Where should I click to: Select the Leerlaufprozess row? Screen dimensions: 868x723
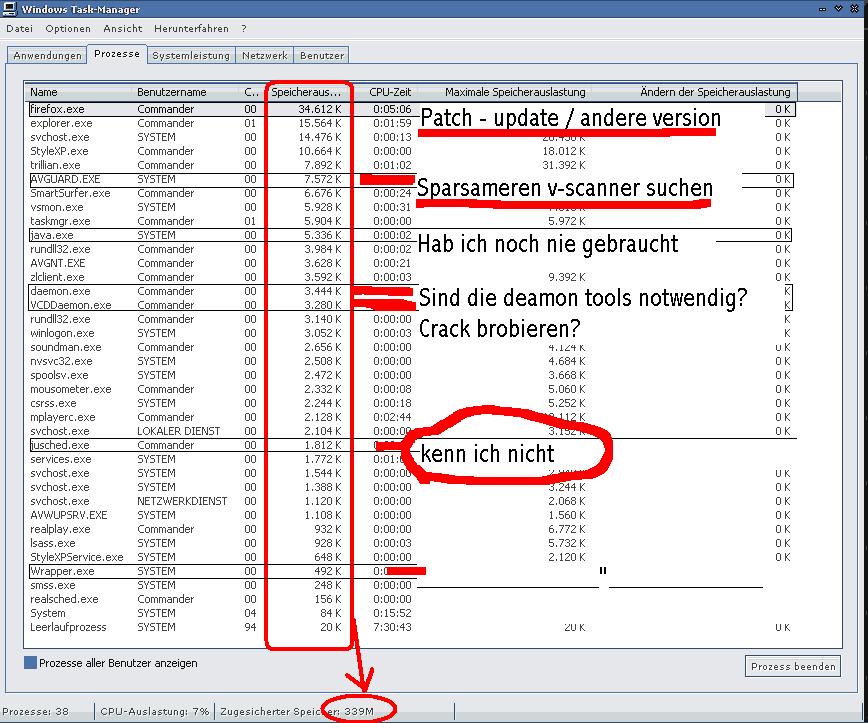pos(412,627)
